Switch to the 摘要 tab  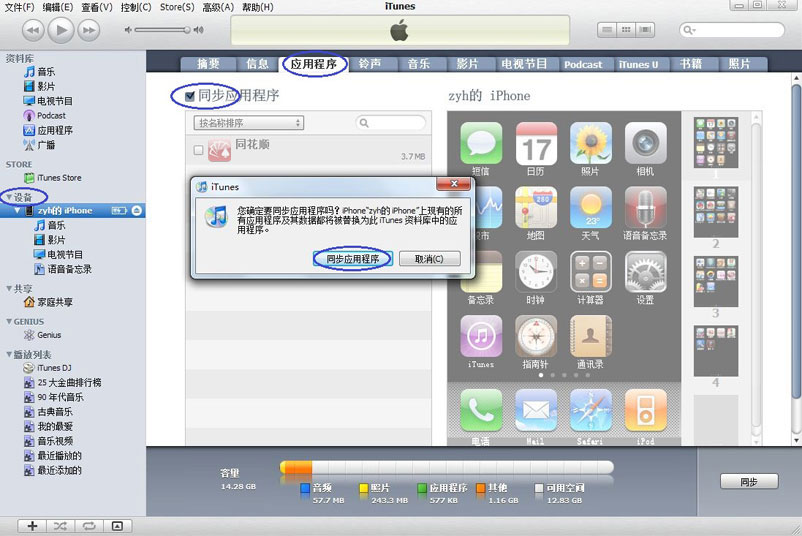point(209,64)
